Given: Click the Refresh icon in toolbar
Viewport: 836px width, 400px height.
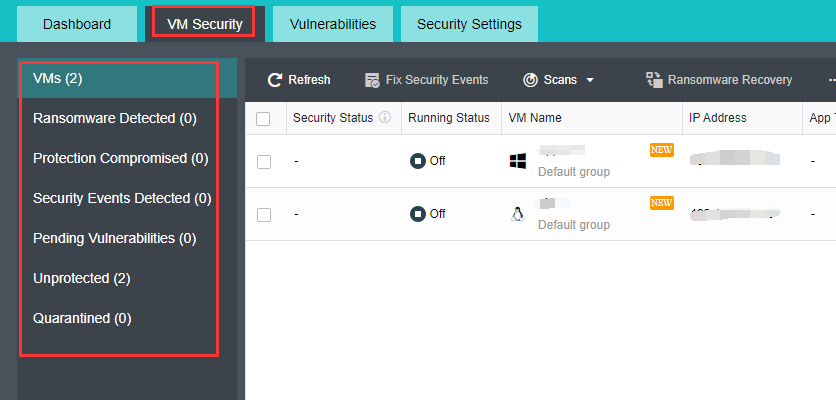Looking at the screenshot, I should pyautogui.click(x=275, y=80).
